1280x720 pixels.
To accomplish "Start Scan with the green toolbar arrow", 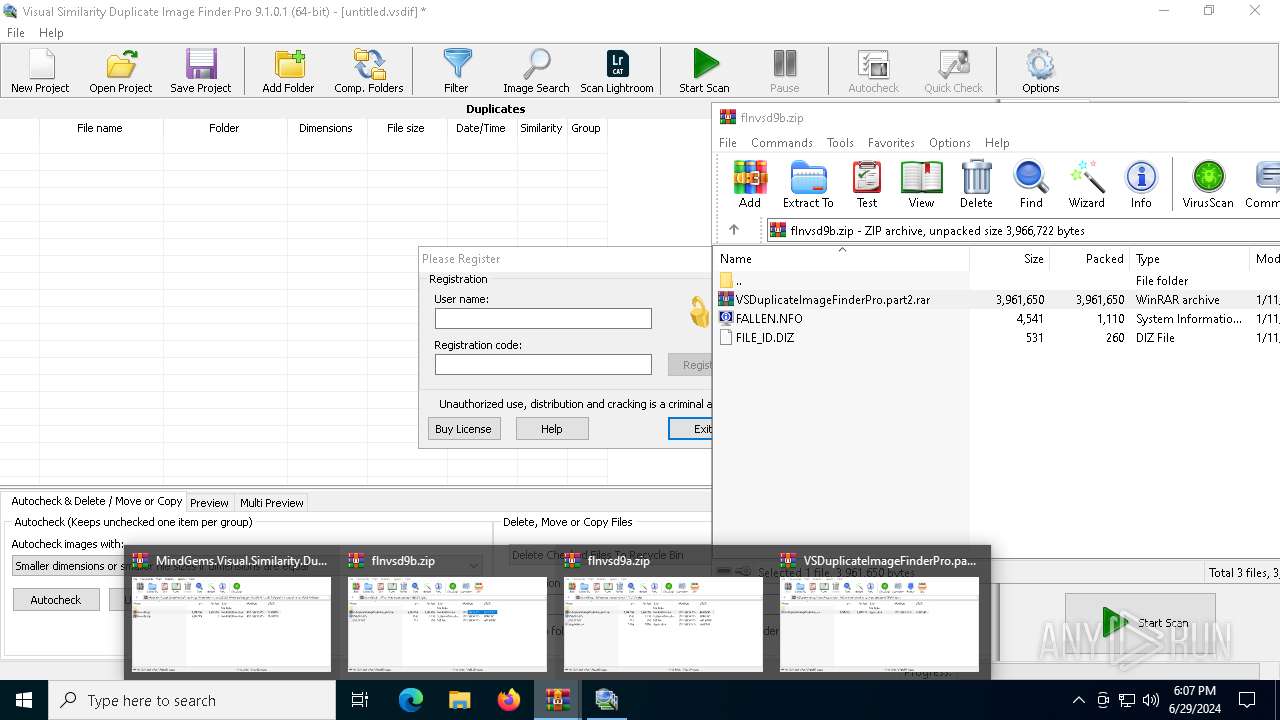I will click(x=704, y=72).
